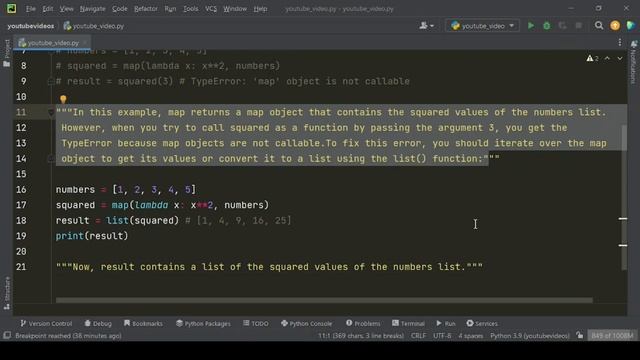Click the Run with Coverage toolbar icon
The image size is (640, 360).
tap(562, 26)
